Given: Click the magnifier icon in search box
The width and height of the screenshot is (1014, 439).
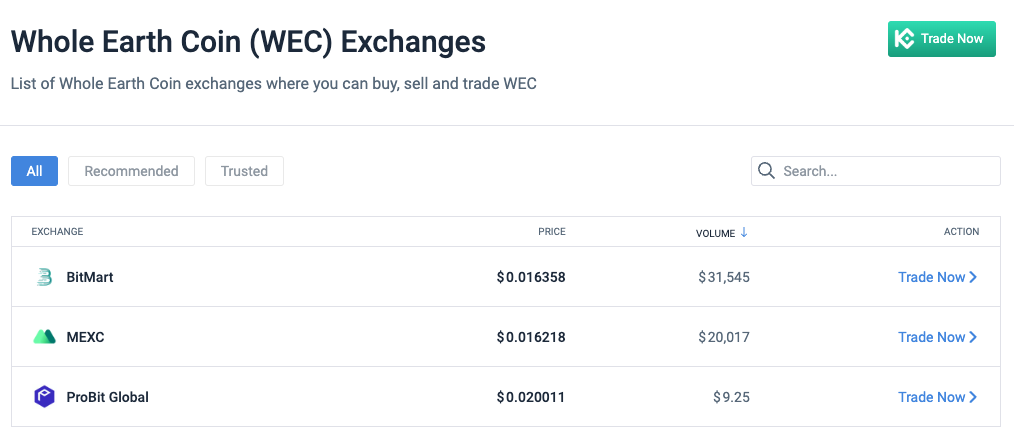Looking at the screenshot, I should tap(767, 171).
